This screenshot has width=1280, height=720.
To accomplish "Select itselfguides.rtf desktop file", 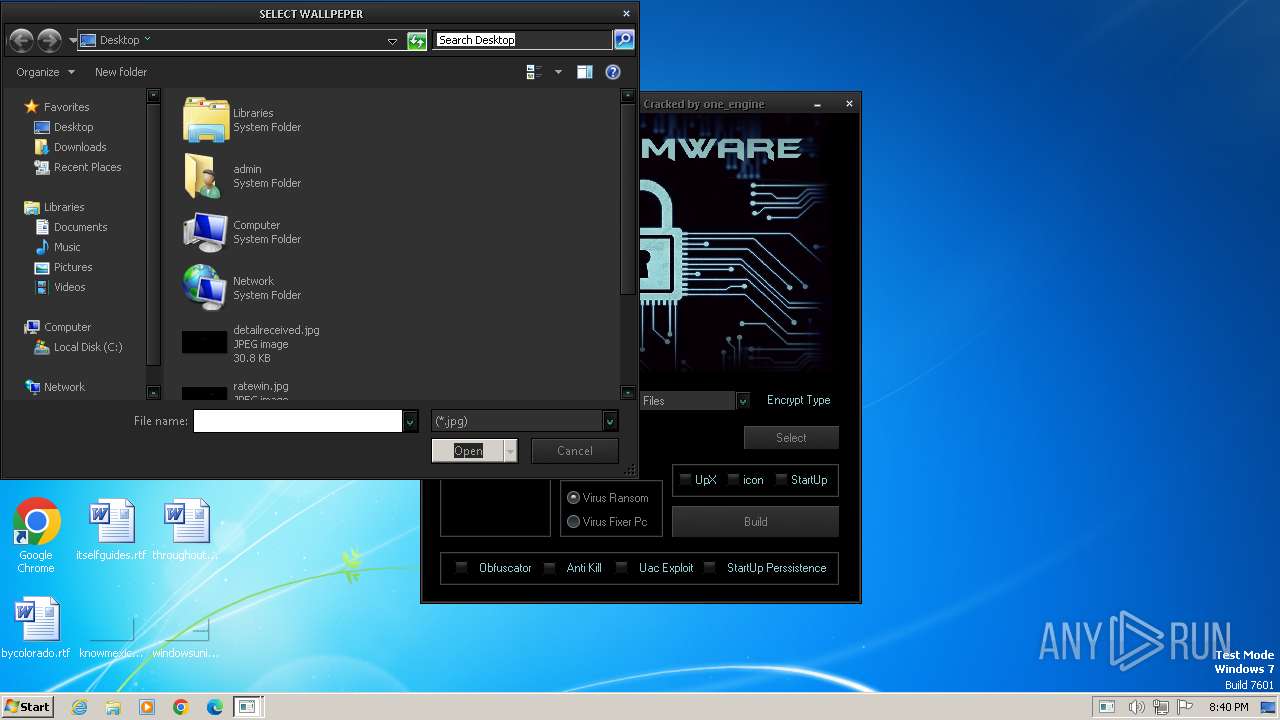I will [111, 530].
